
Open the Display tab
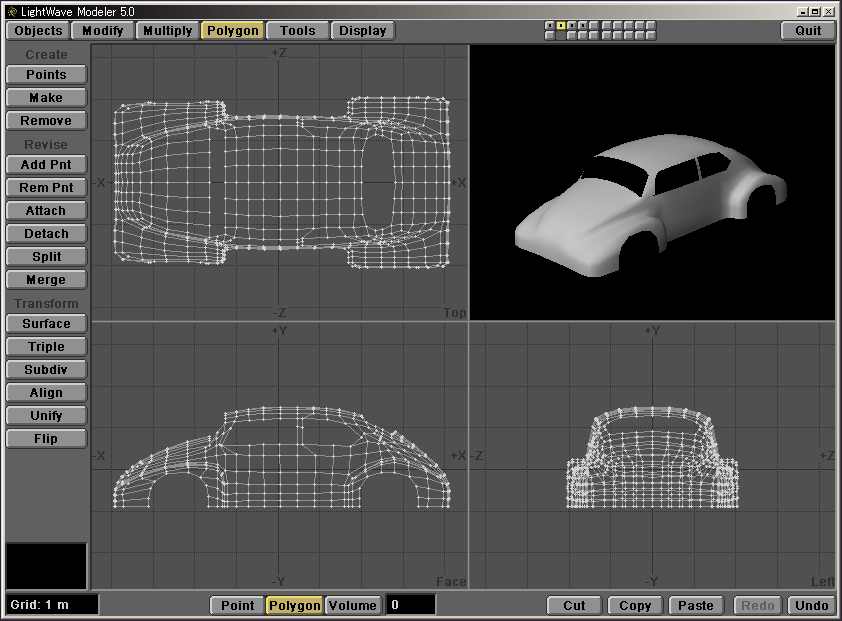pos(362,30)
